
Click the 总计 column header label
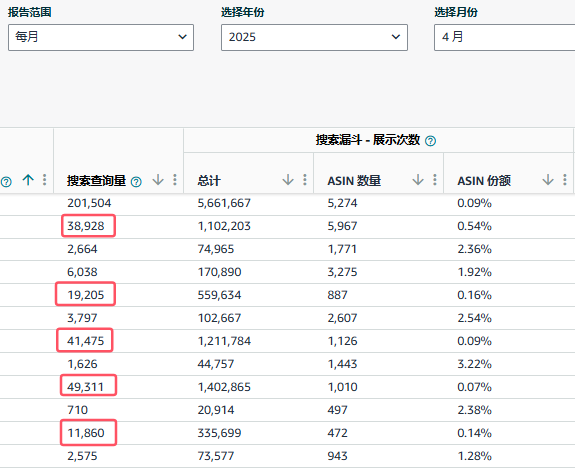[x=209, y=181]
